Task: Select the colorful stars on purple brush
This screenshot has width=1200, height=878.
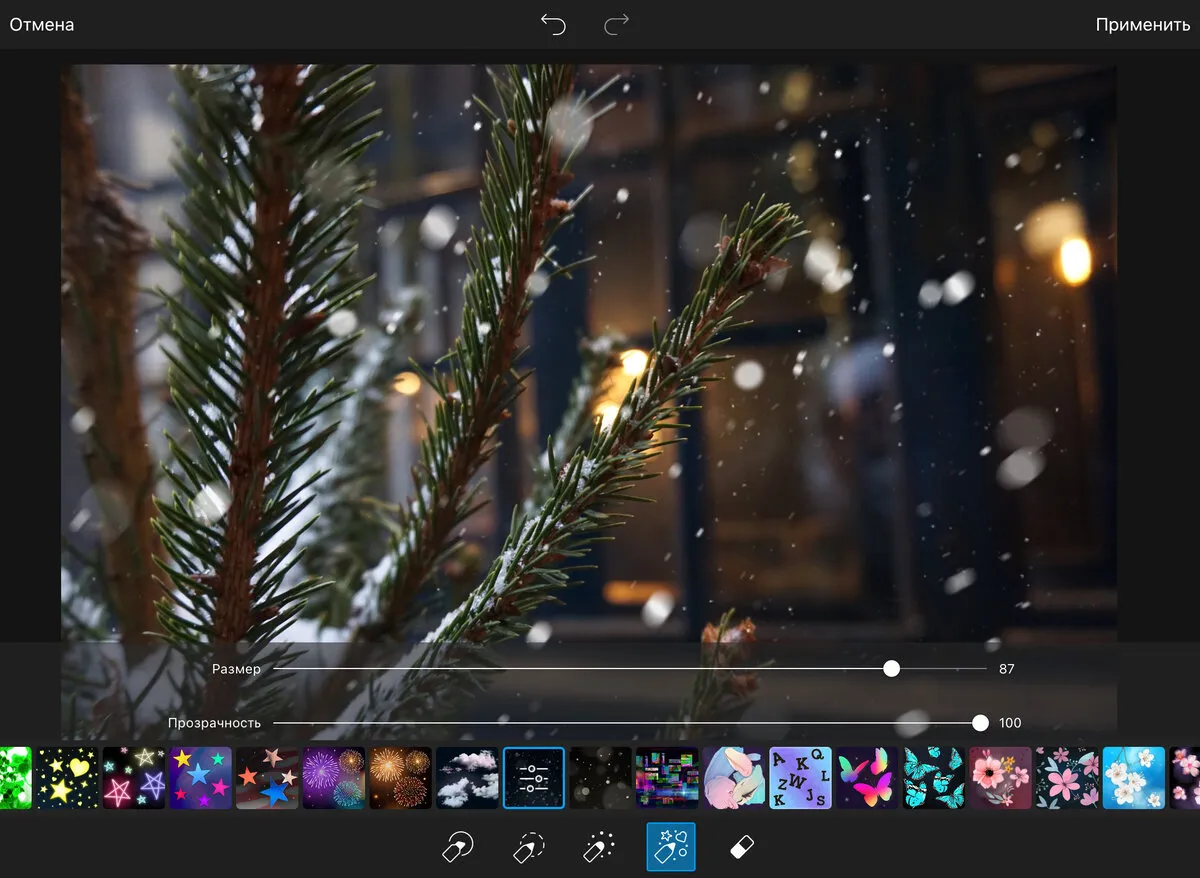Action: 201,778
